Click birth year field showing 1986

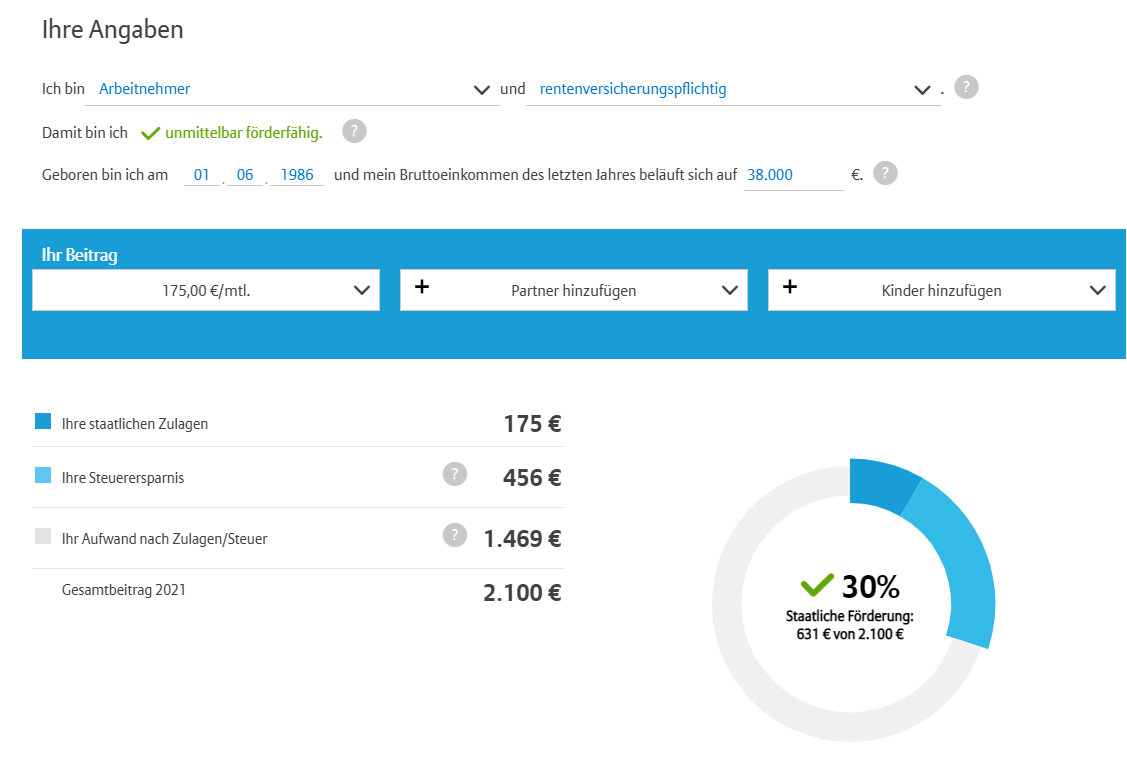(x=297, y=175)
